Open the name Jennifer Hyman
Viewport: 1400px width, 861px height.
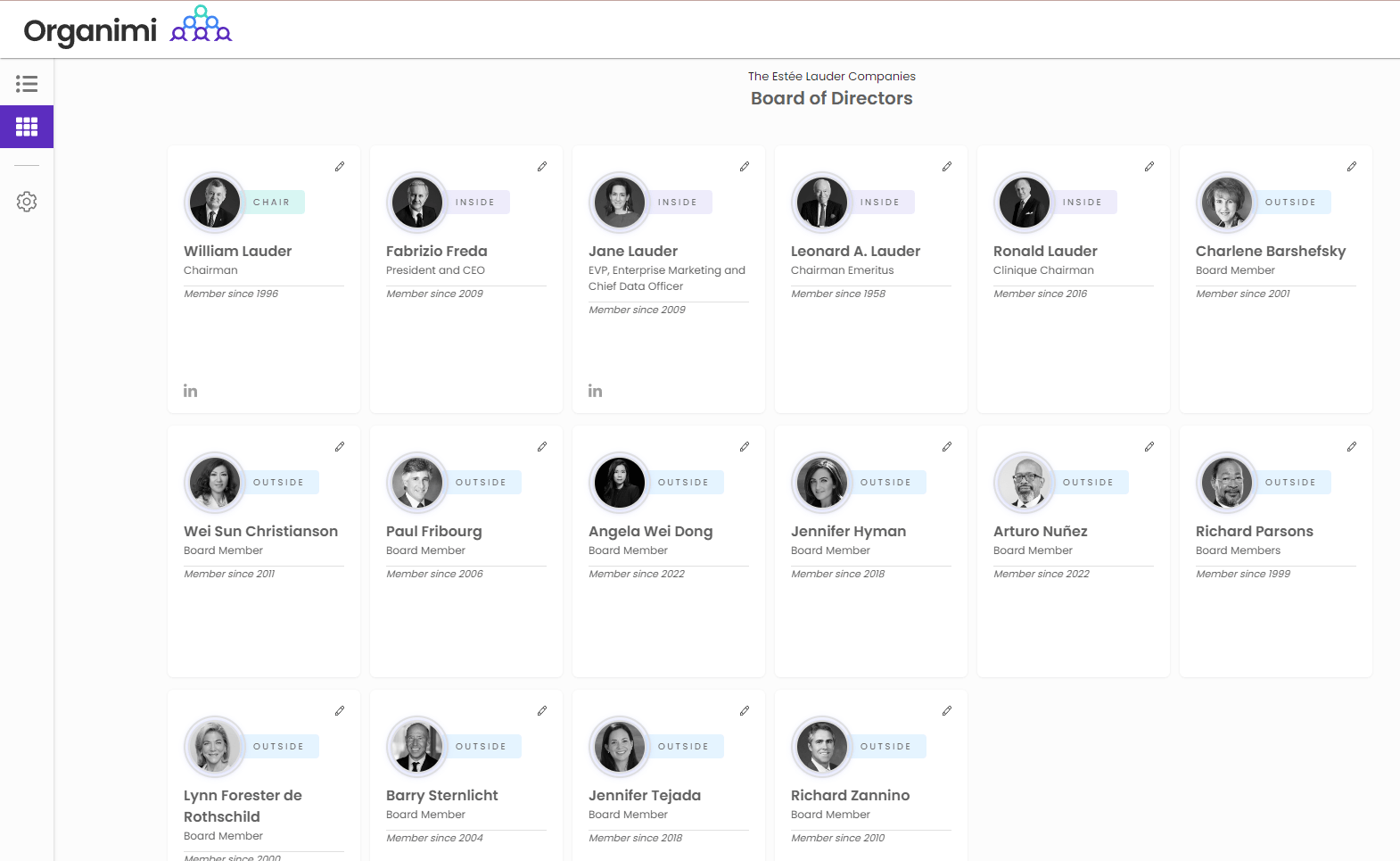pos(849,532)
